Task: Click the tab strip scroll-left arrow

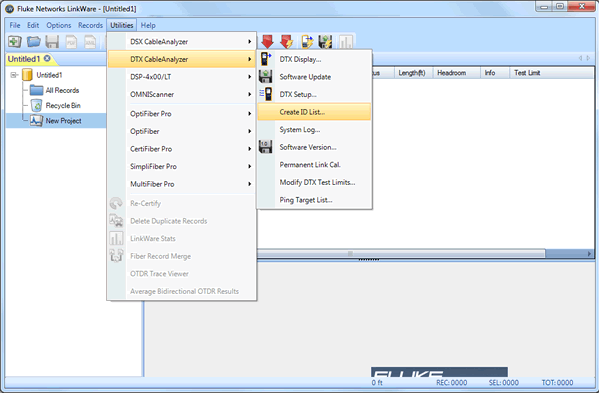Action: coord(580,58)
